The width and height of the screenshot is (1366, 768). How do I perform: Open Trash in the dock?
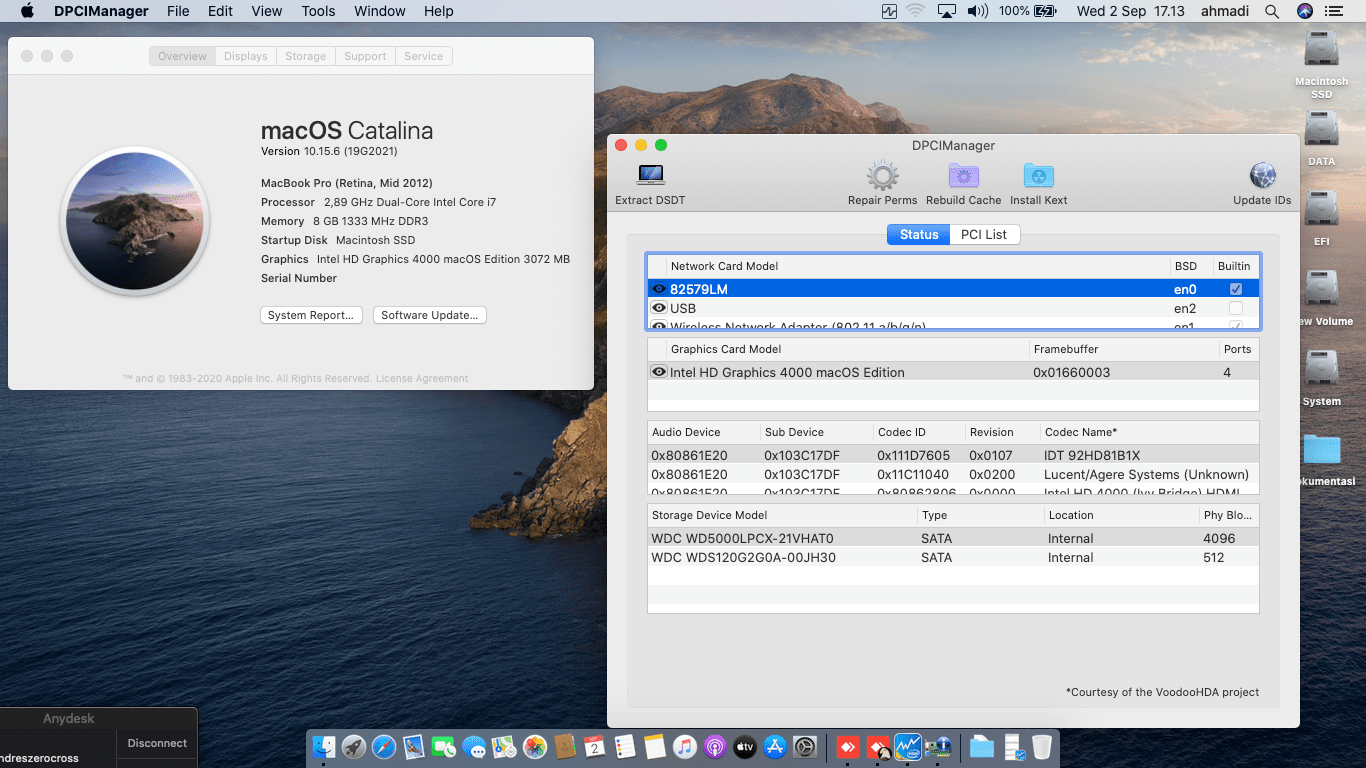1041,747
